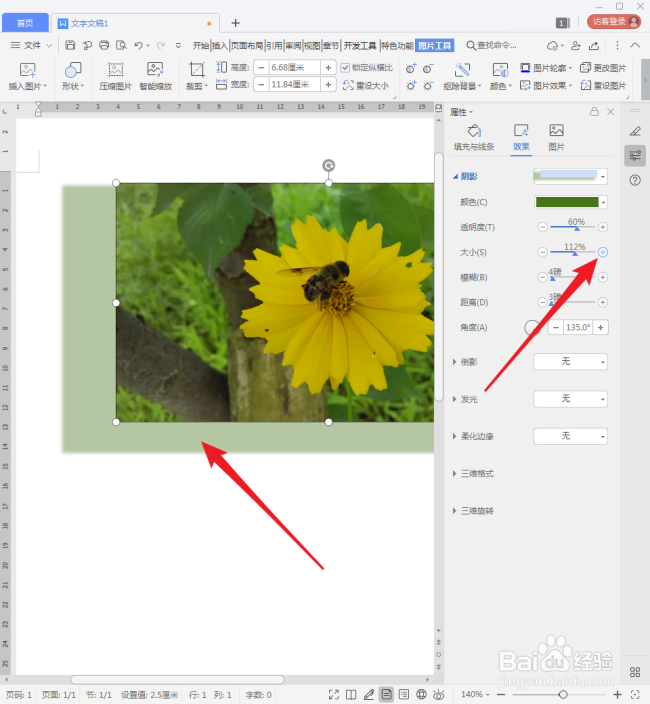Switch to the Page Layout ribbon tab
The image size is (650, 704).
pyautogui.click(x=247, y=45)
